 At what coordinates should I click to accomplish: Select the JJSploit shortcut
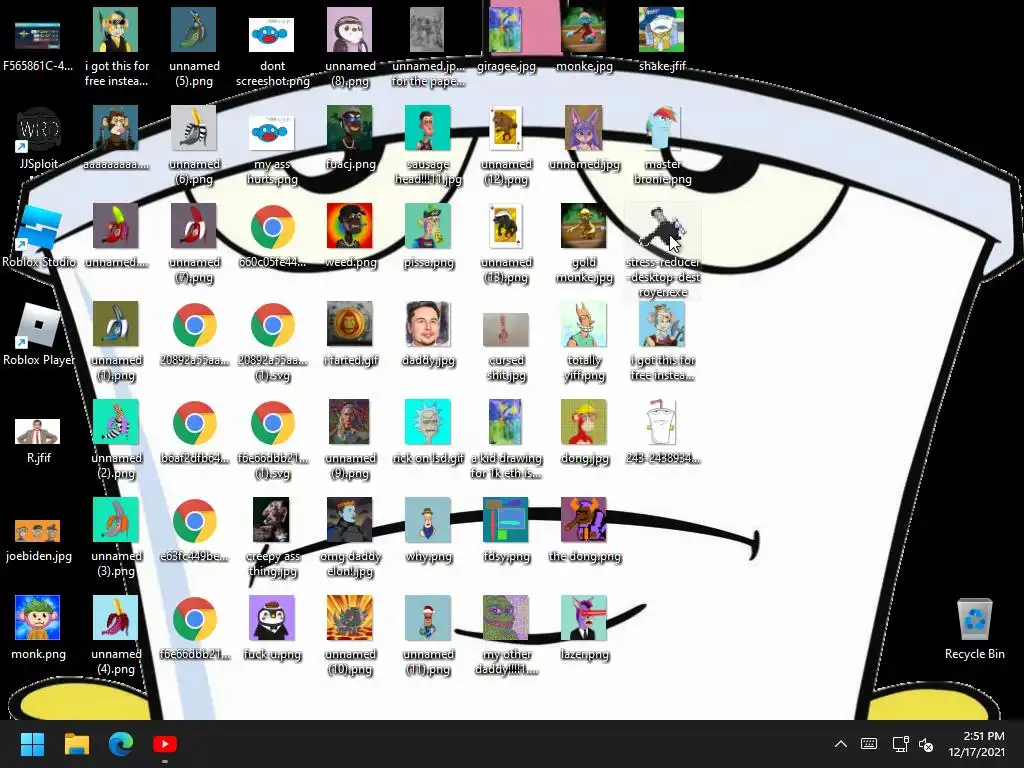tap(38, 138)
